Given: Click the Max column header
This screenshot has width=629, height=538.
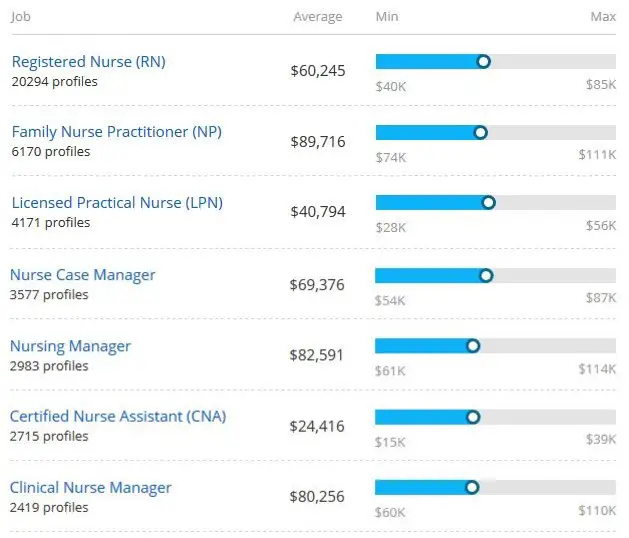Looking at the screenshot, I should click(603, 17).
